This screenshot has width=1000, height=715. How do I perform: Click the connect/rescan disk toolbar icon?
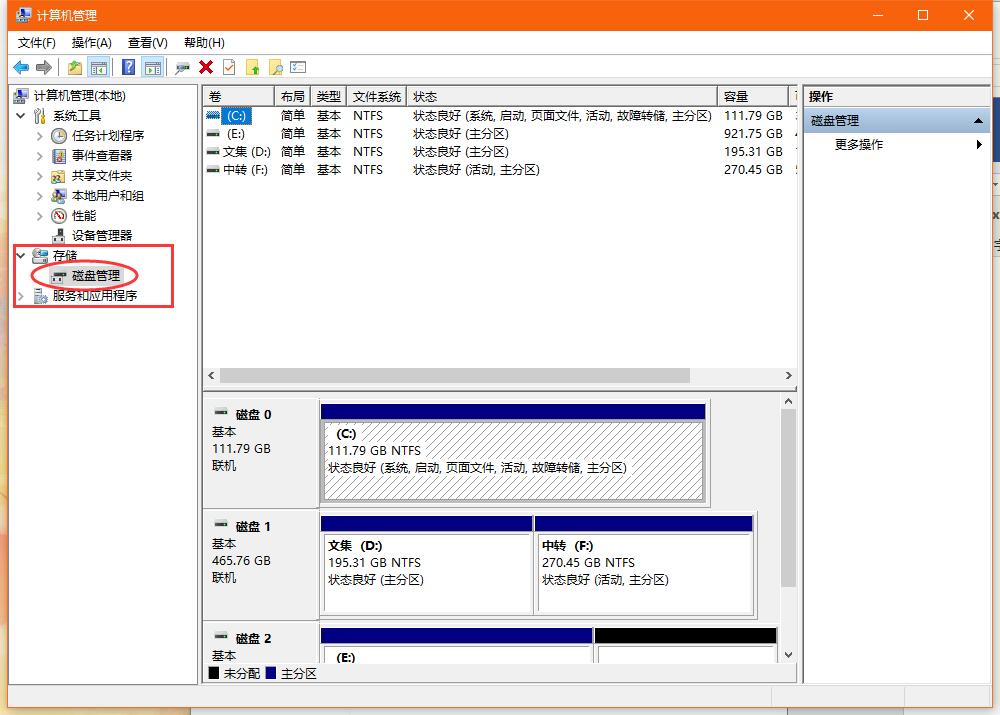pyautogui.click(x=182, y=68)
